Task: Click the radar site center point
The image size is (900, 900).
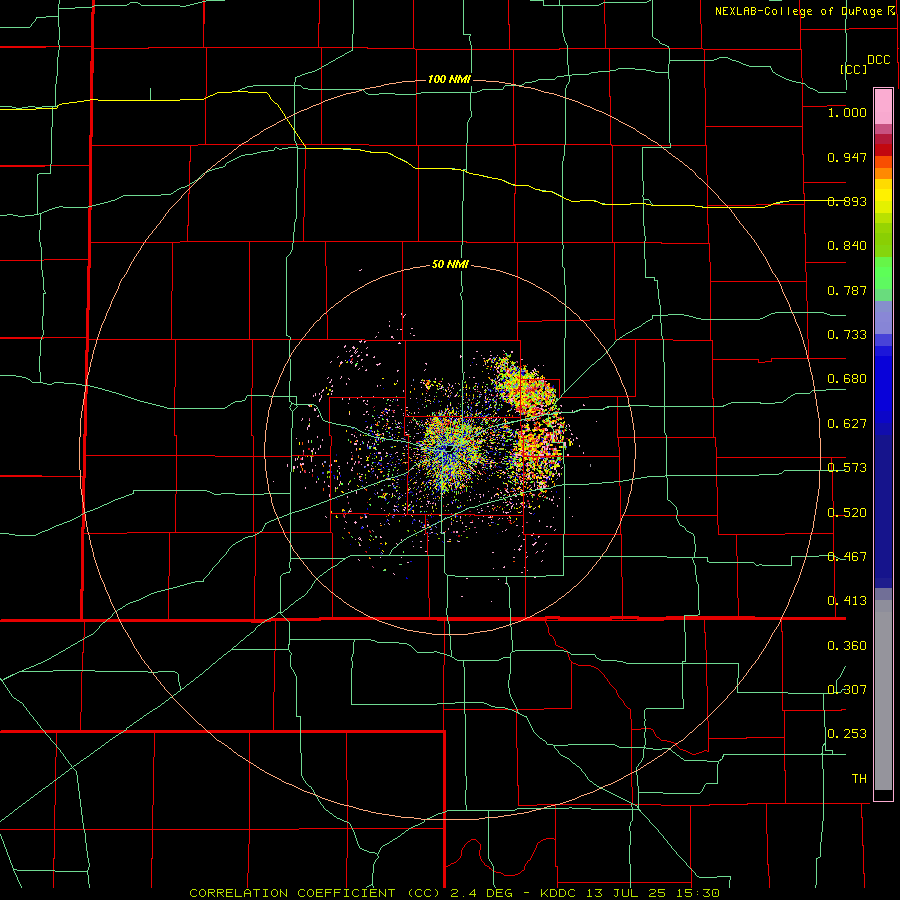Action: click(451, 448)
